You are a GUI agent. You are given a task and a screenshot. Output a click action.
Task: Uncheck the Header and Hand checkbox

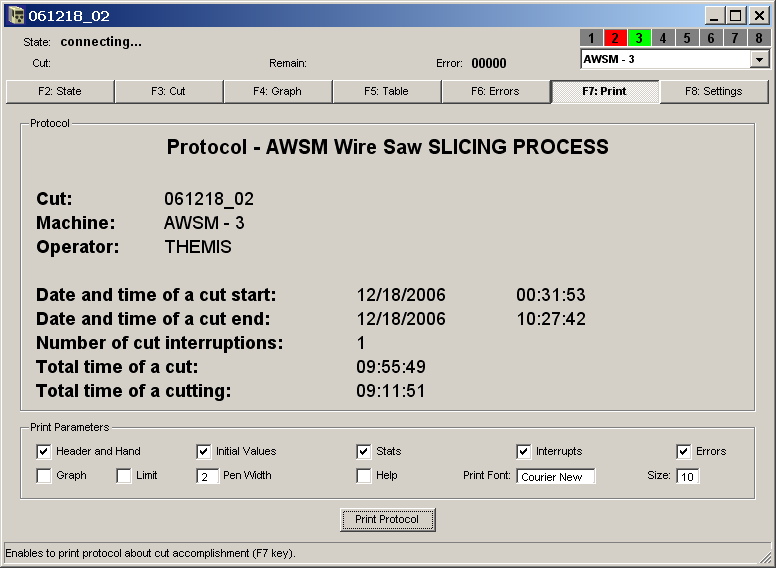click(44, 452)
